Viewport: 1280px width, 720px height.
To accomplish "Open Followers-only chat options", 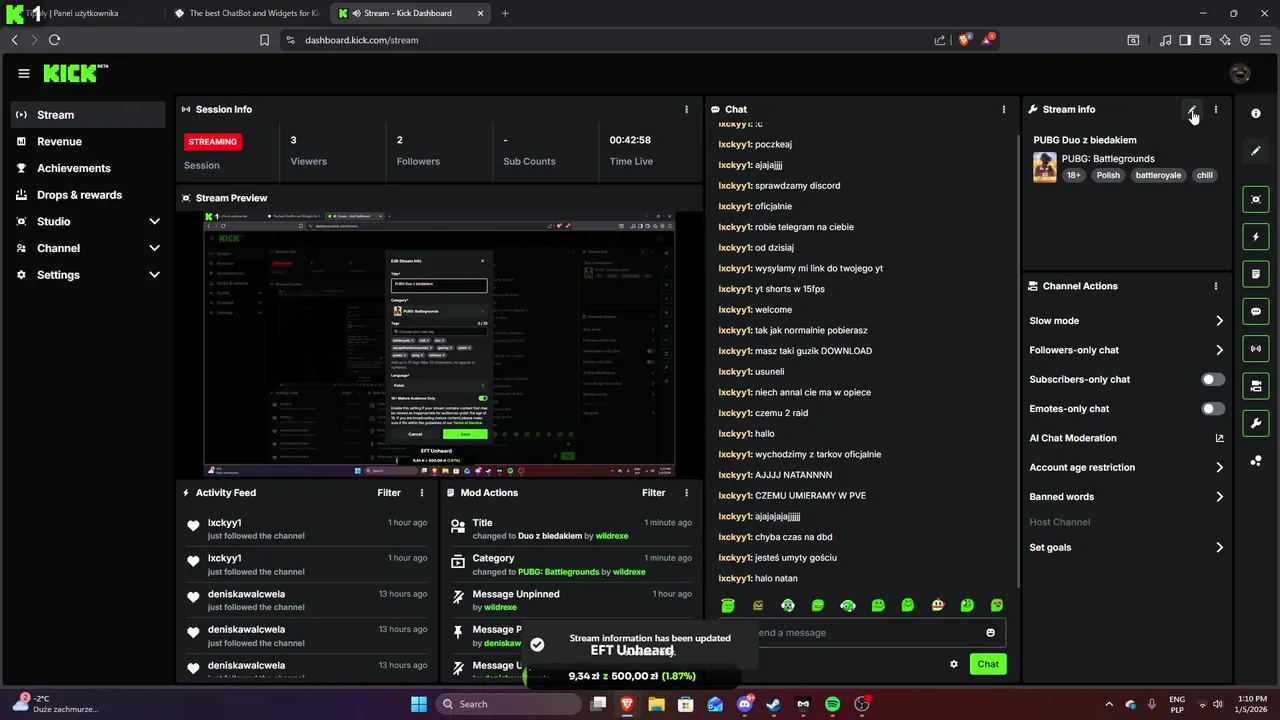I will click(x=1126, y=350).
